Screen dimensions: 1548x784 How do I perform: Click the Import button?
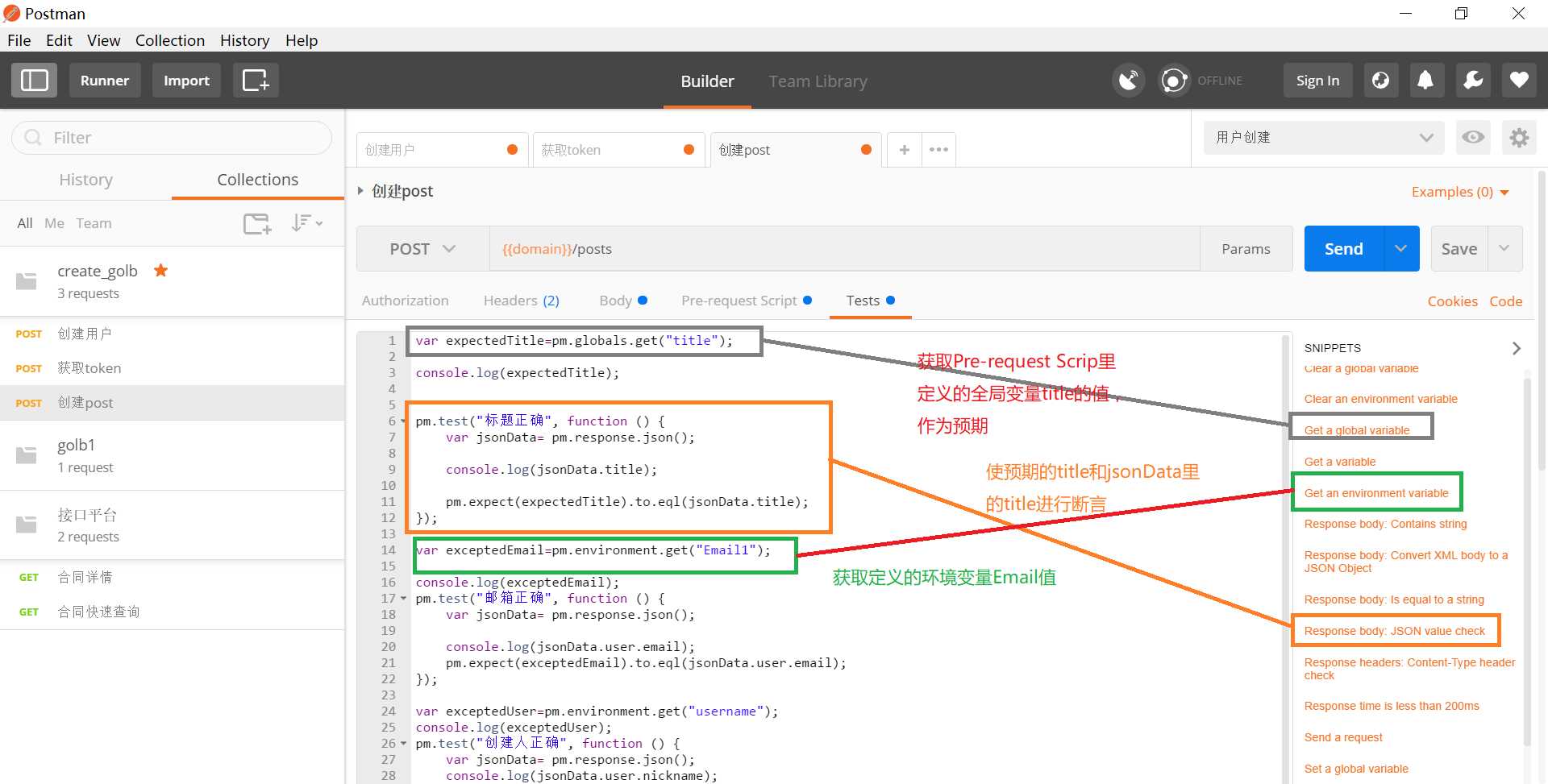point(186,81)
